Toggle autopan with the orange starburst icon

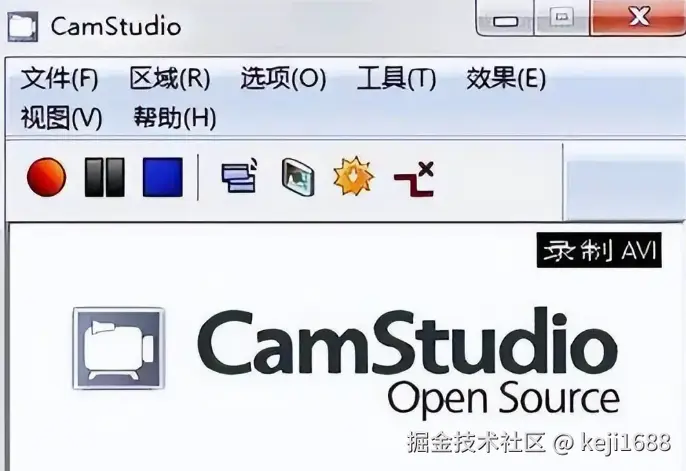pyautogui.click(x=354, y=176)
